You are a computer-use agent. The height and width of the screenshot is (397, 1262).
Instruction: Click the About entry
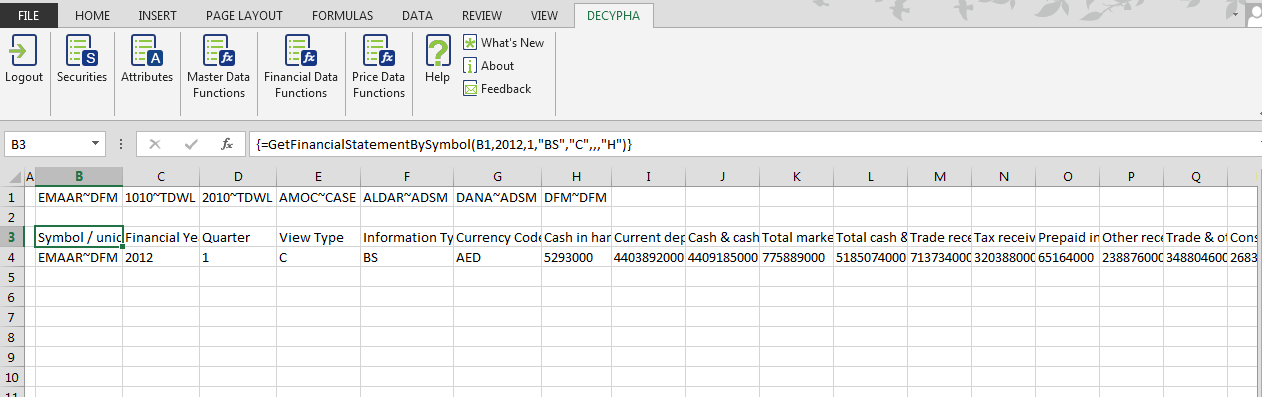pos(489,66)
